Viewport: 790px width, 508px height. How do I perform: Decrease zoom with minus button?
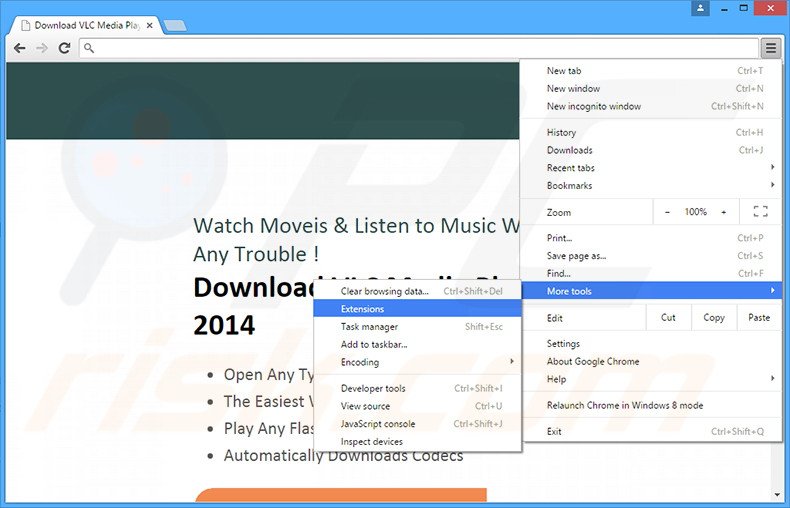click(667, 212)
